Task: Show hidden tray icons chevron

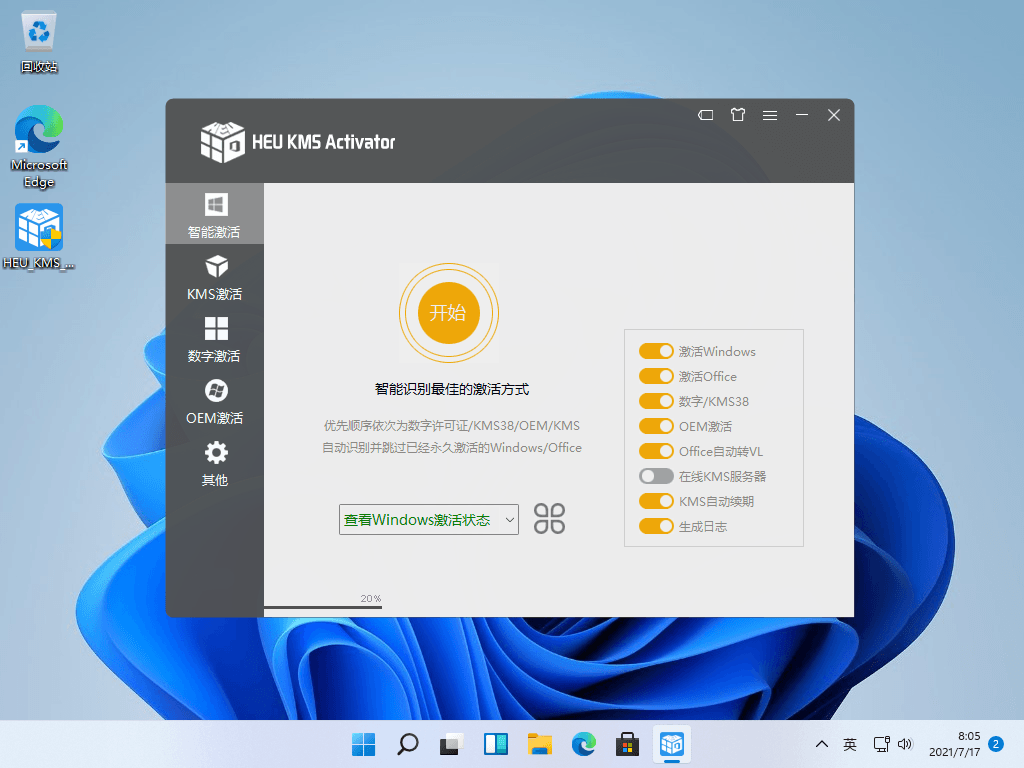Action: 822,744
